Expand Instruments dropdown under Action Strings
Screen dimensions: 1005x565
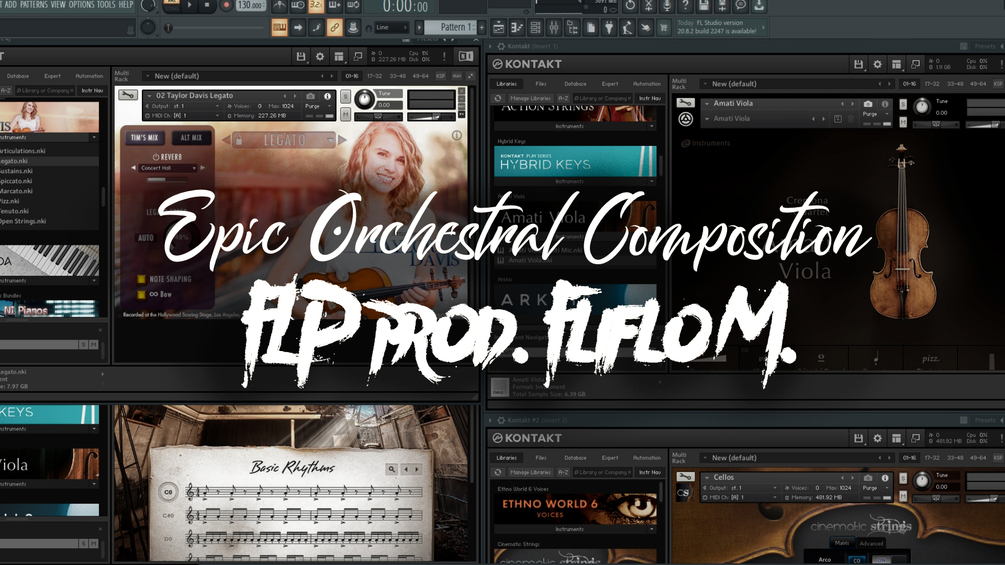(x=652, y=126)
